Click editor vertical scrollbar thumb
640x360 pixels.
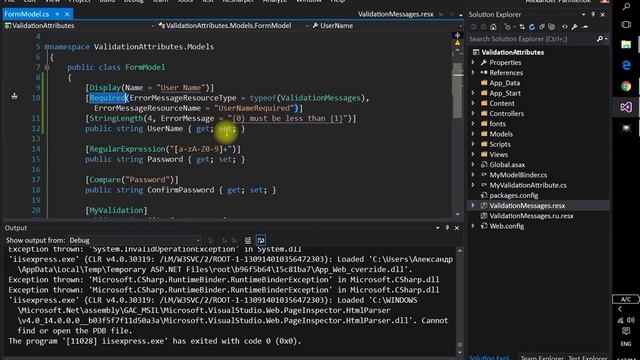point(458,90)
